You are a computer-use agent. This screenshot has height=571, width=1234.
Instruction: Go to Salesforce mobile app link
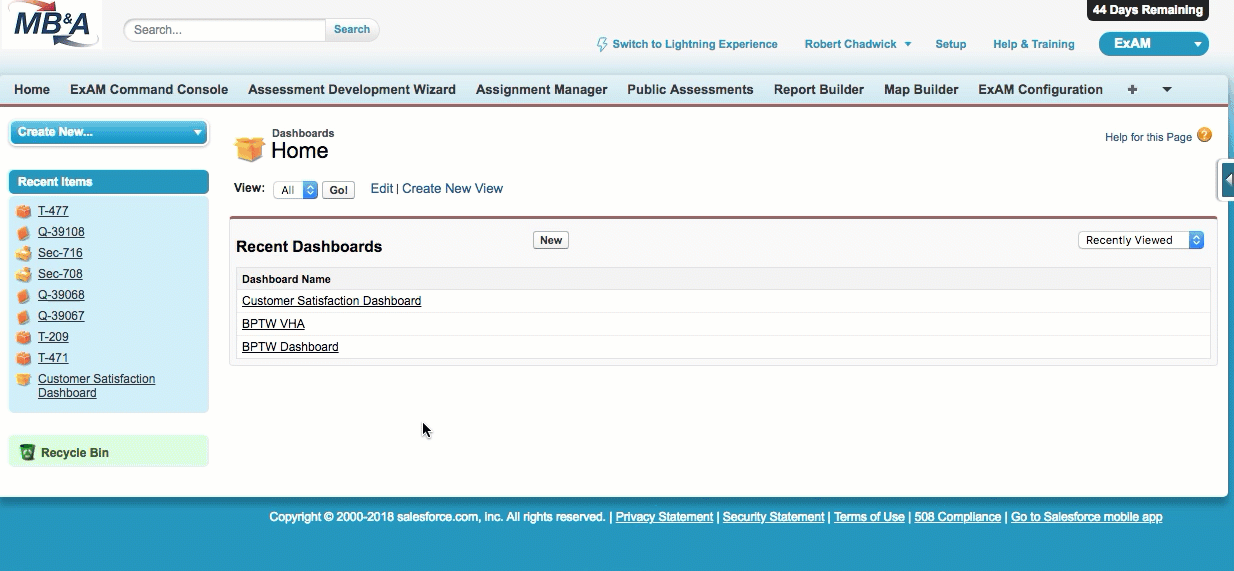(1086, 517)
